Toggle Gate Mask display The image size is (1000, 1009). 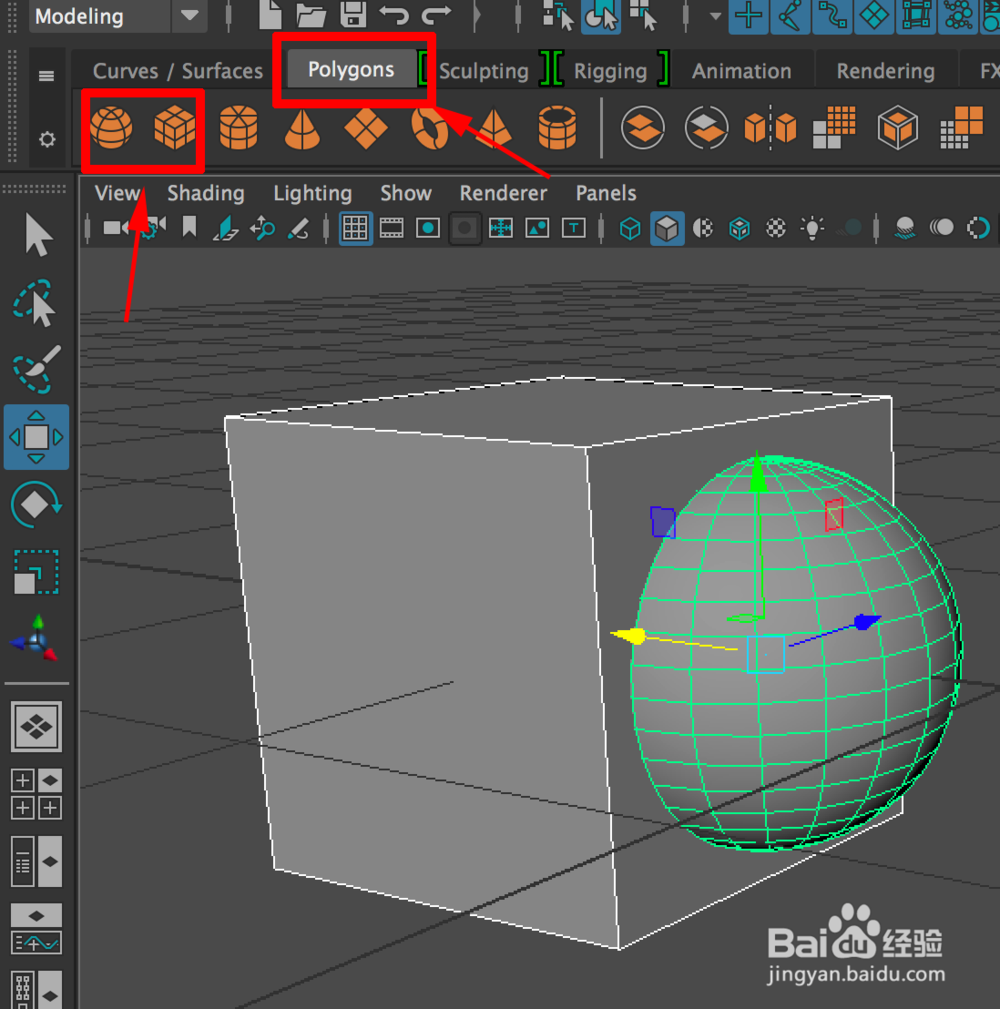click(x=464, y=228)
